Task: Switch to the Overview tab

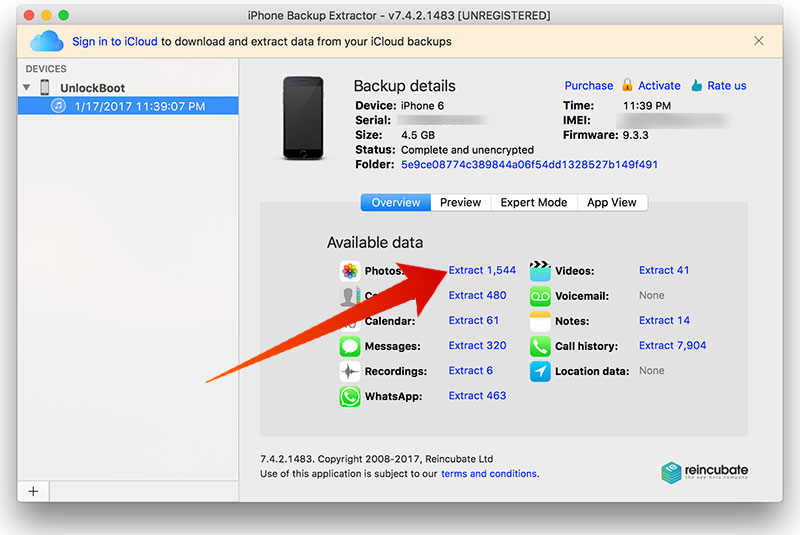Action: pos(396,202)
